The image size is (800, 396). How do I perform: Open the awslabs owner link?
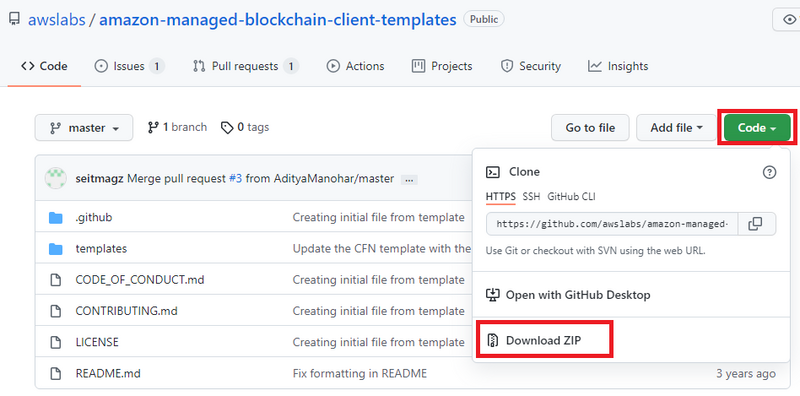(x=57, y=20)
